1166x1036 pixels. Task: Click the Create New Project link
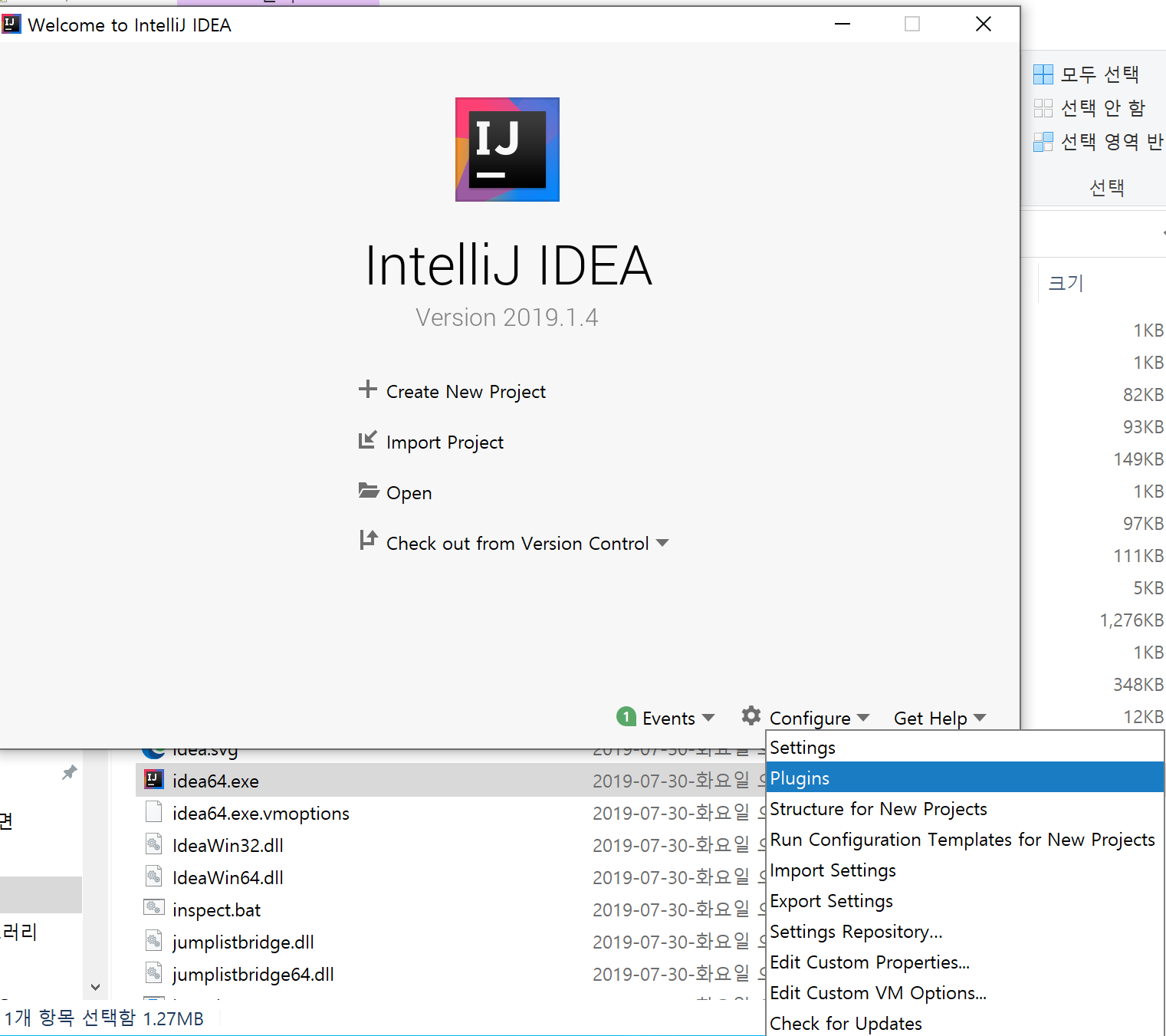[x=466, y=392]
